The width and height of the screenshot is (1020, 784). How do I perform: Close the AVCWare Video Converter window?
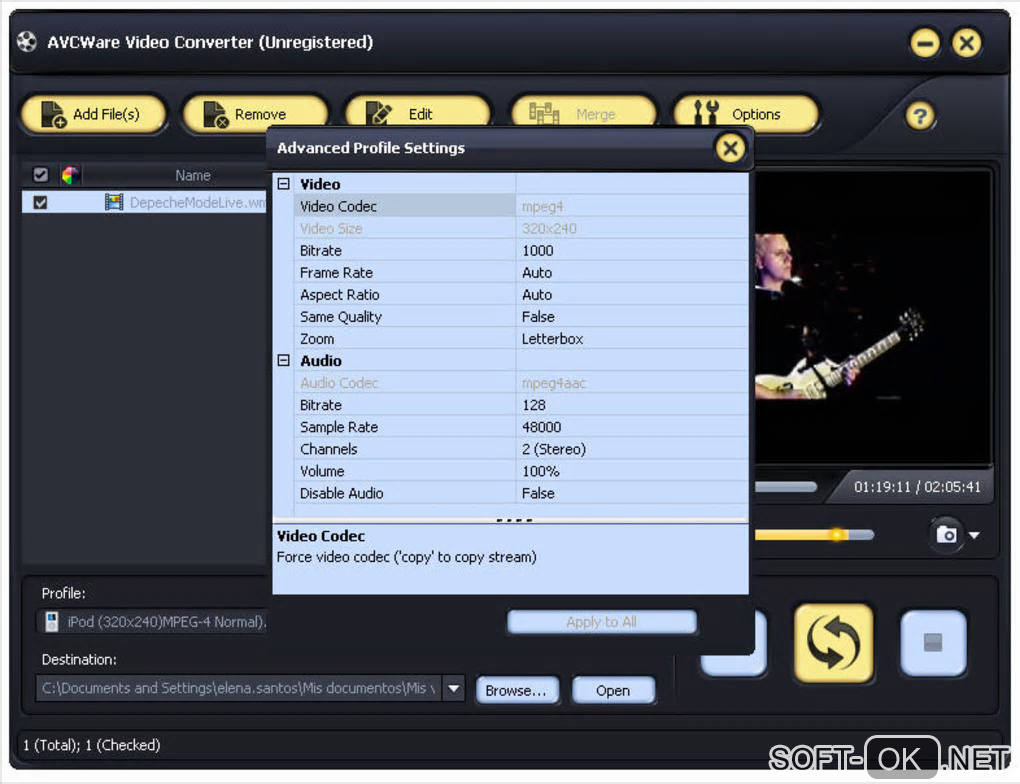click(967, 44)
